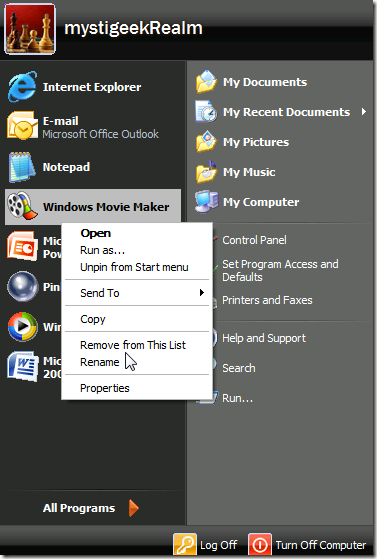Viewport: 377px width, 559px height.
Task: Select Run as... from context menu
Action: coord(102,250)
